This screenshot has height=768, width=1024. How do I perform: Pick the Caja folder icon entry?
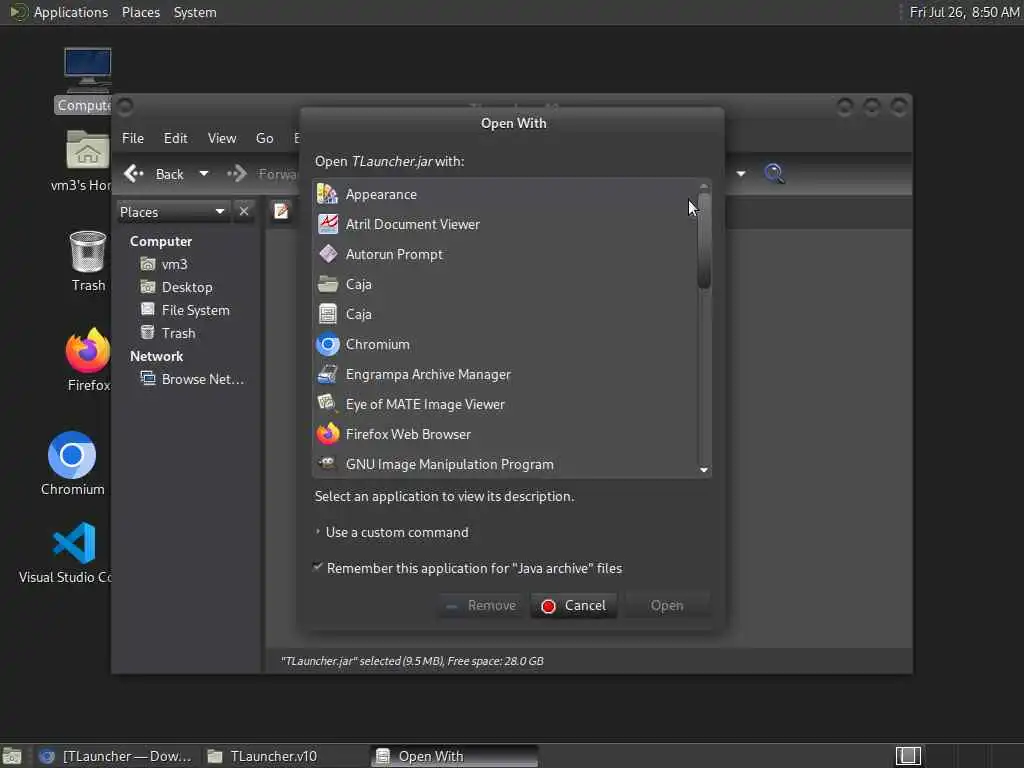[x=327, y=284]
